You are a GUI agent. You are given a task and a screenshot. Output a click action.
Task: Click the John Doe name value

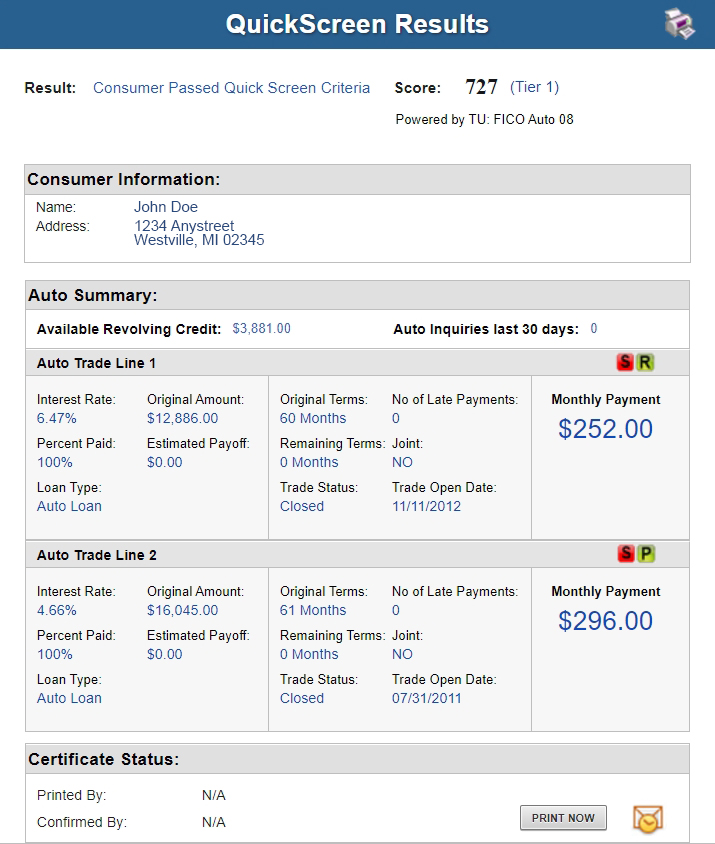(x=166, y=207)
